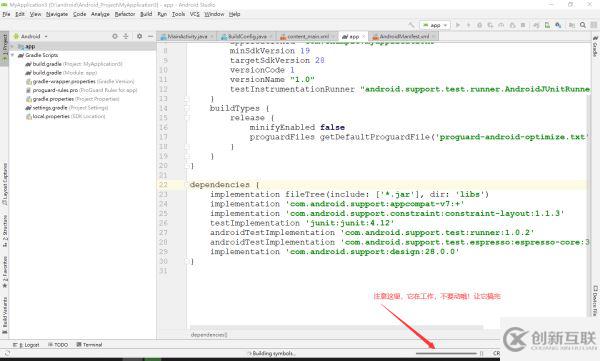
Task: Collapse the Gradle Scripts tree node
Action: tap(13, 55)
